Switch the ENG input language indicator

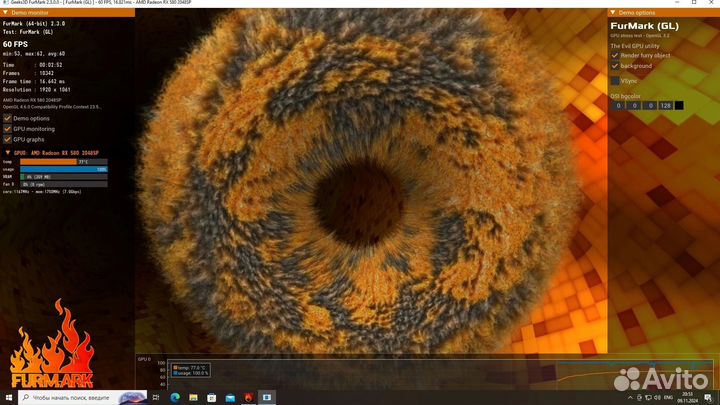point(668,398)
